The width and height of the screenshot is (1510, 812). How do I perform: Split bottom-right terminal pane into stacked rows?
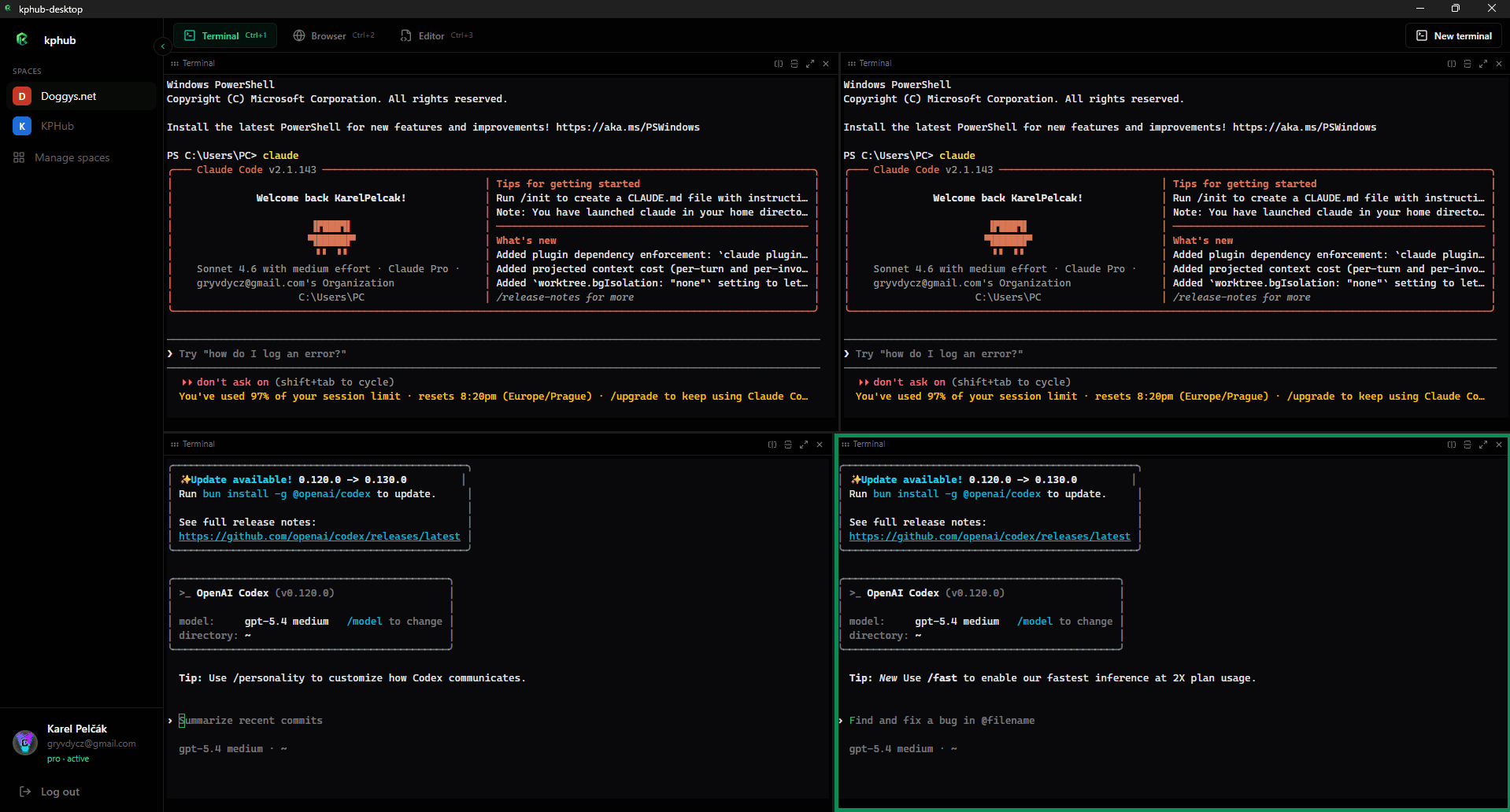[1467, 445]
